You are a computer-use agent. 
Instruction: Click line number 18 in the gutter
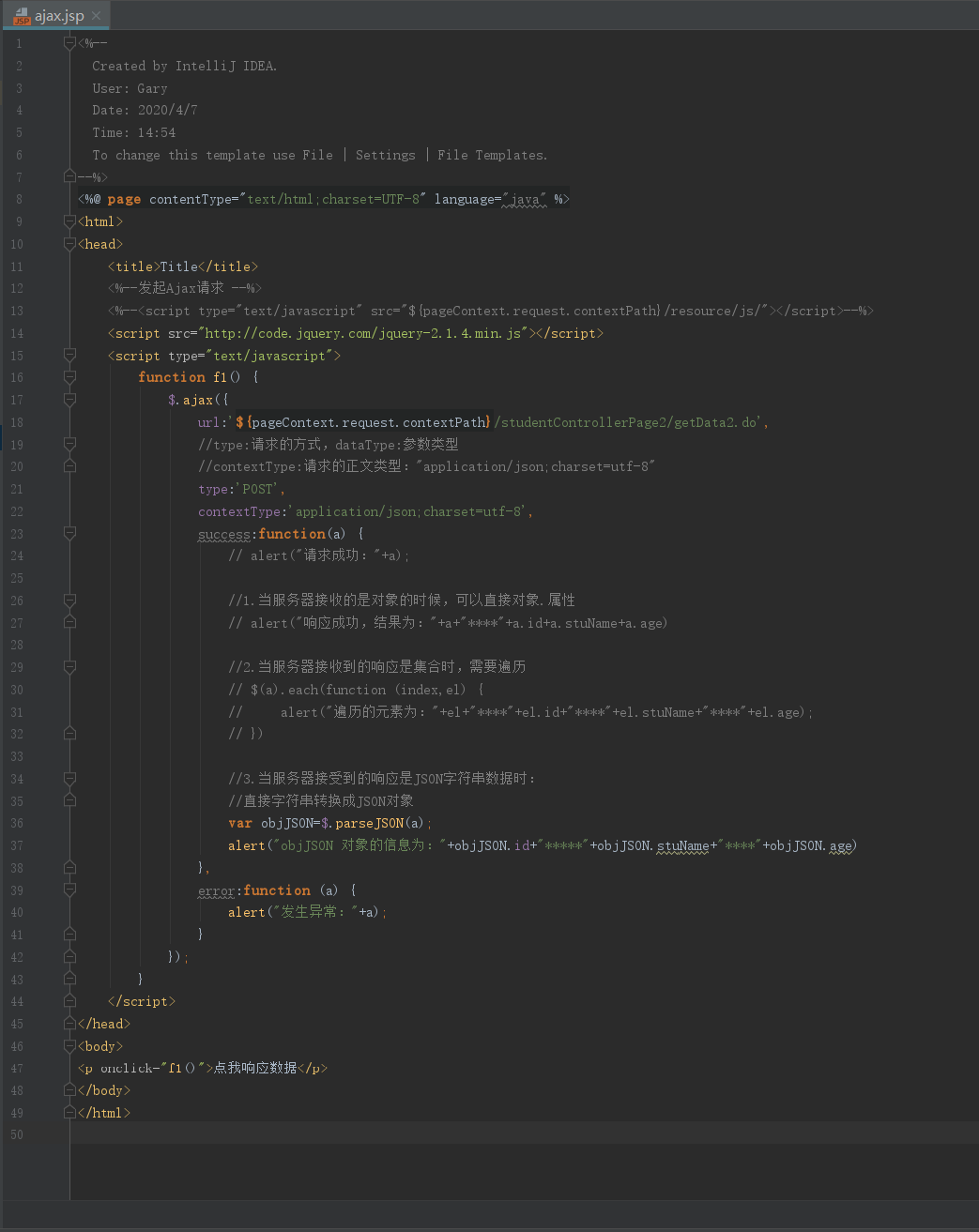coord(17,422)
